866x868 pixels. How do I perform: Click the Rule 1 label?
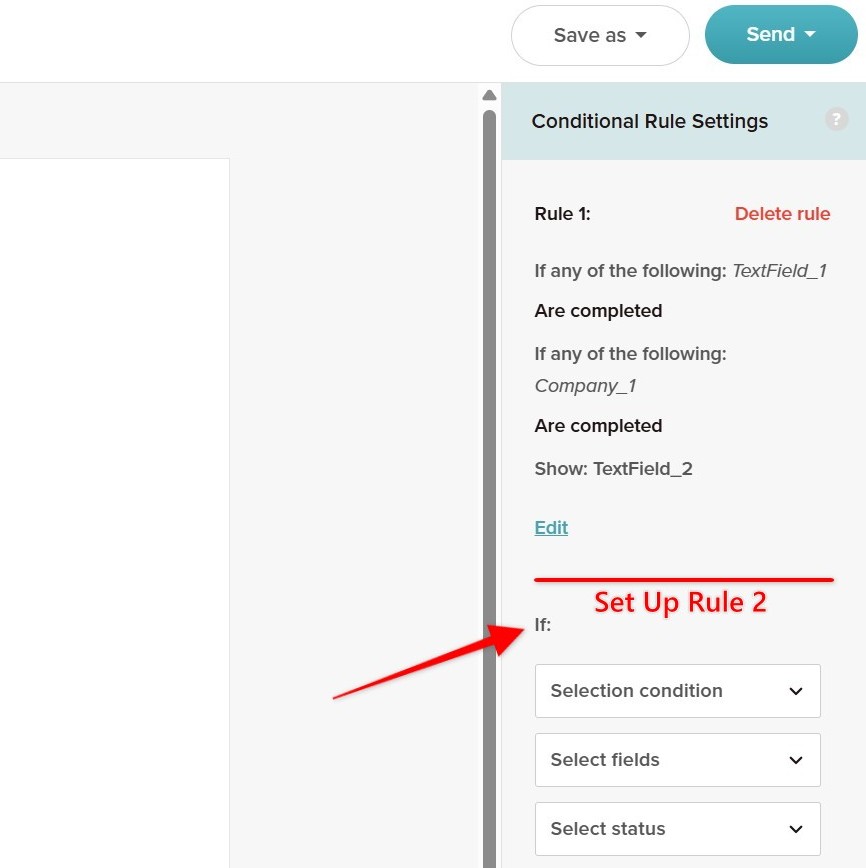coord(563,214)
